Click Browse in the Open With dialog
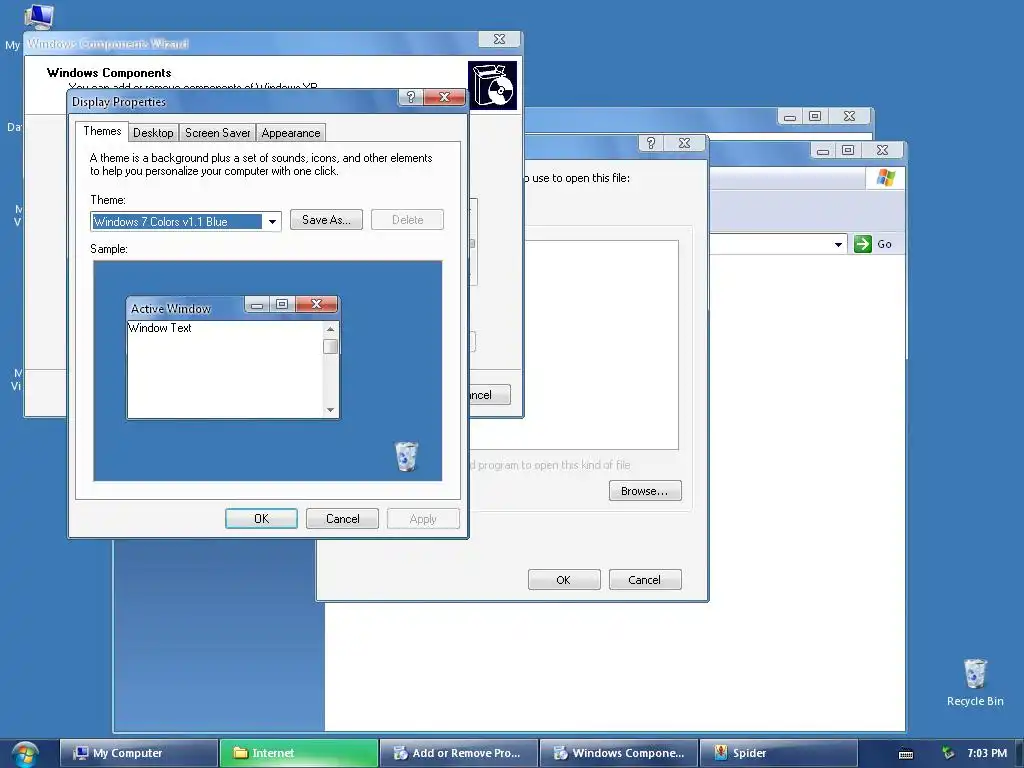Screen dimensions: 1024x768 [x=645, y=491]
